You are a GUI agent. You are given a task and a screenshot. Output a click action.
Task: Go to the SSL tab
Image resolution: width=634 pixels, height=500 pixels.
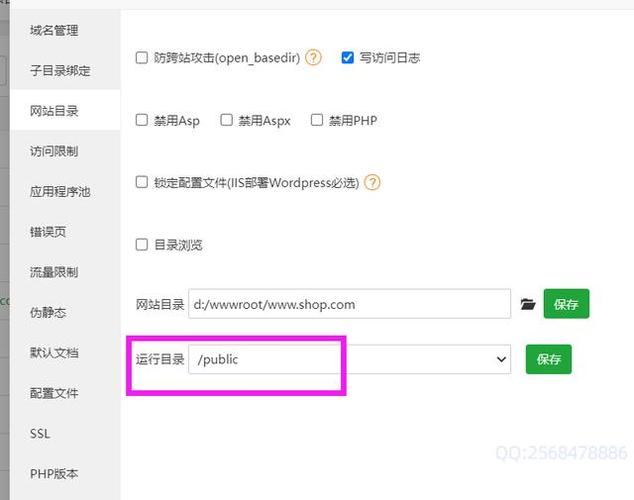pos(66,433)
